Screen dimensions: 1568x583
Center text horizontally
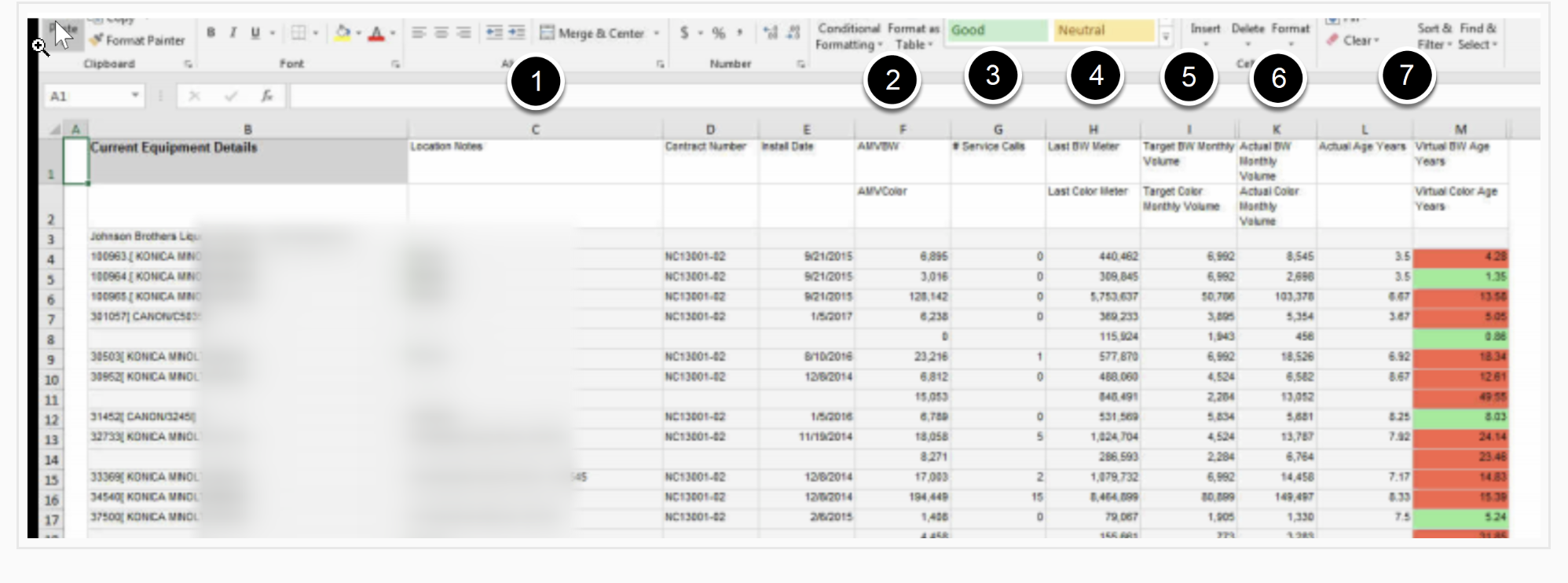coord(441,33)
